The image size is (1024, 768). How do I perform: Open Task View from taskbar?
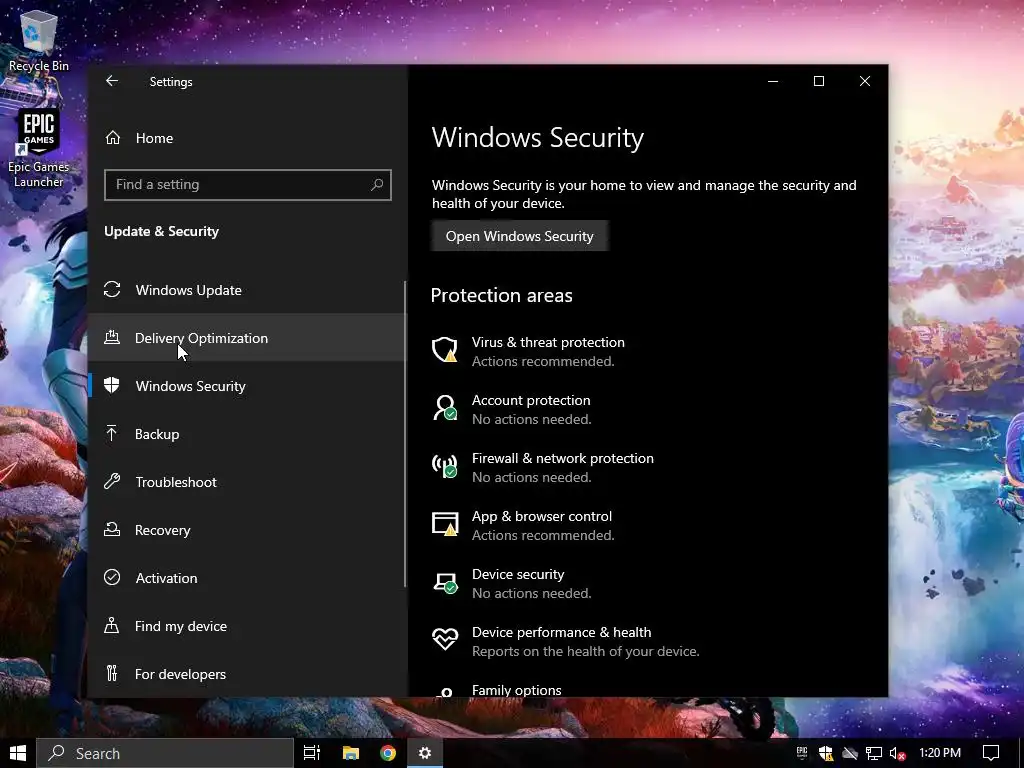312,753
